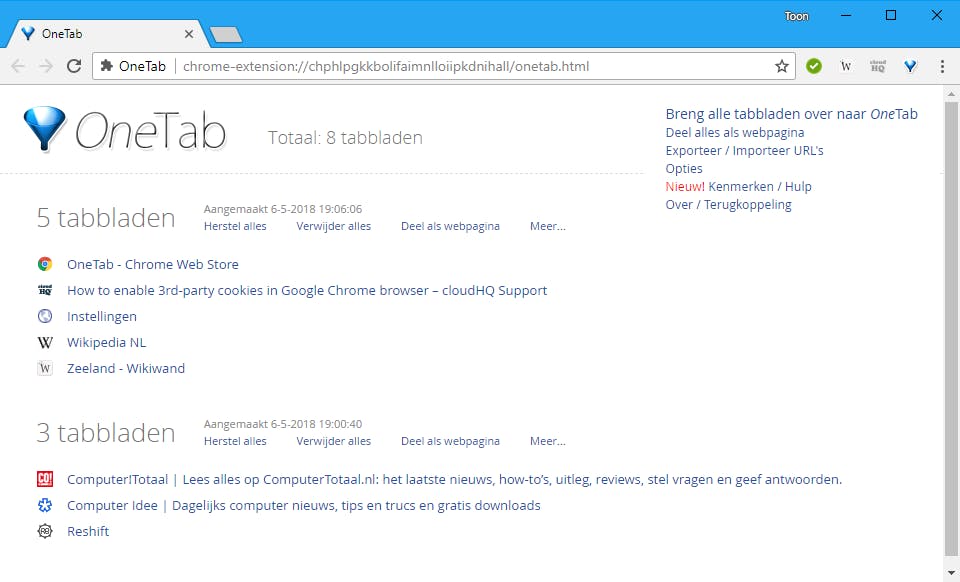Click the scrollbar up arrow

(951, 94)
